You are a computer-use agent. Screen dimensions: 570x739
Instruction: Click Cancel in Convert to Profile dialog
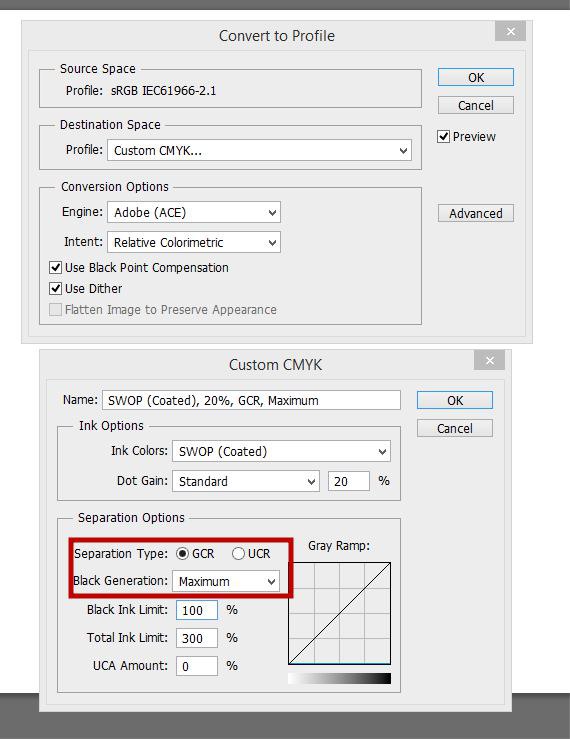click(475, 105)
